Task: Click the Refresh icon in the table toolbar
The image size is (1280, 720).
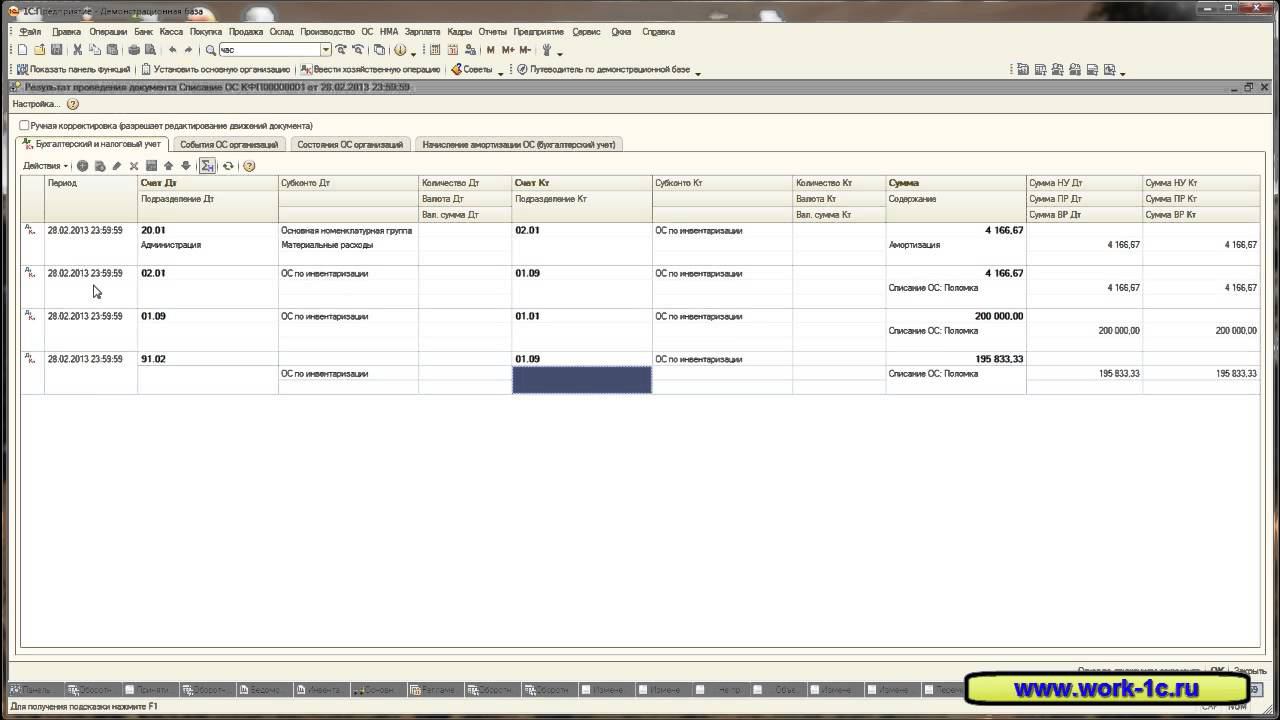Action: coord(228,166)
